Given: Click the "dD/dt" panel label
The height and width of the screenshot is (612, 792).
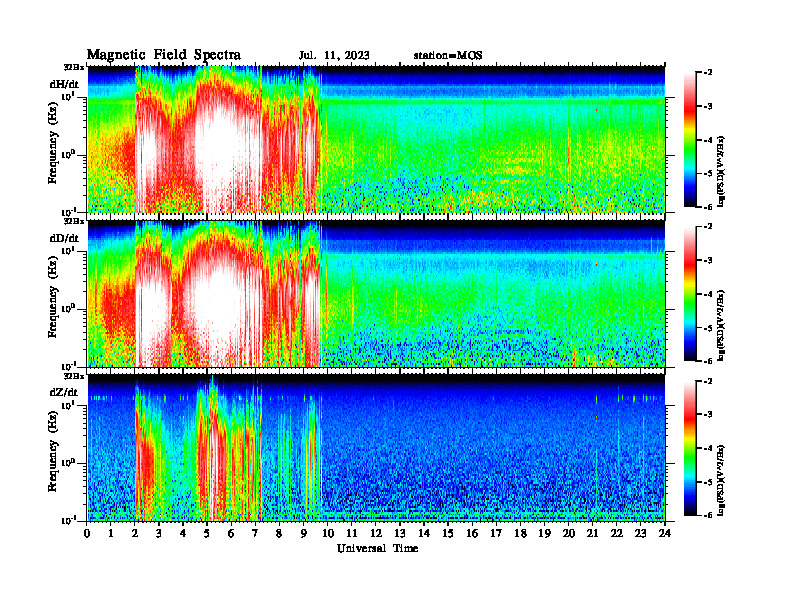Looking at the screenshot, I should (64, 238).
